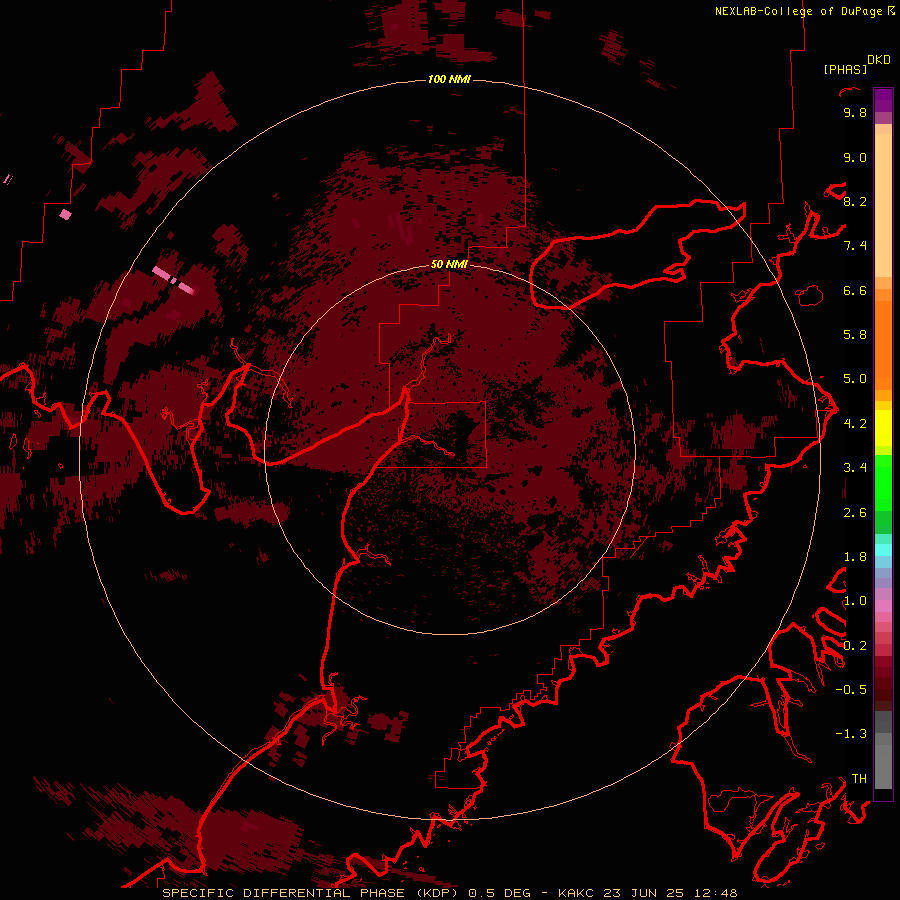
Task: Click the Specific Differential Phase caption text
Action: (x=449, y=893)
